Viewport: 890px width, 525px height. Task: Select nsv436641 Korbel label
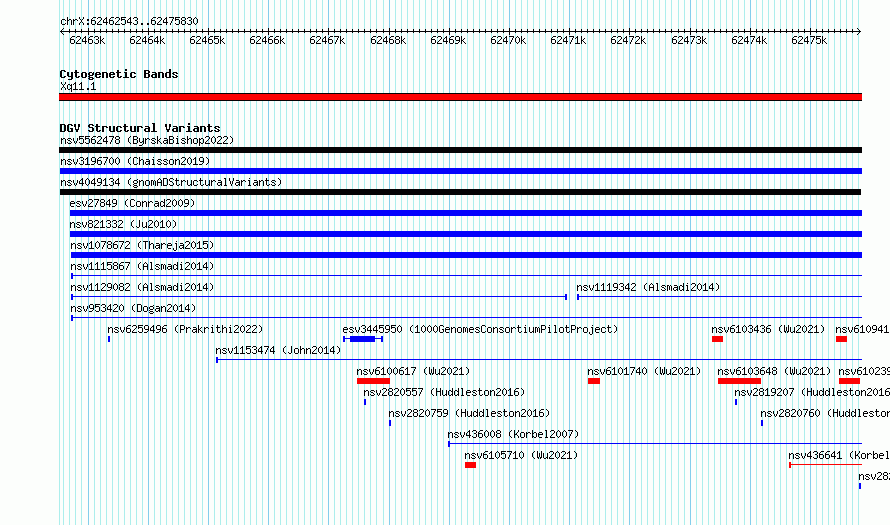pos(839,455)
